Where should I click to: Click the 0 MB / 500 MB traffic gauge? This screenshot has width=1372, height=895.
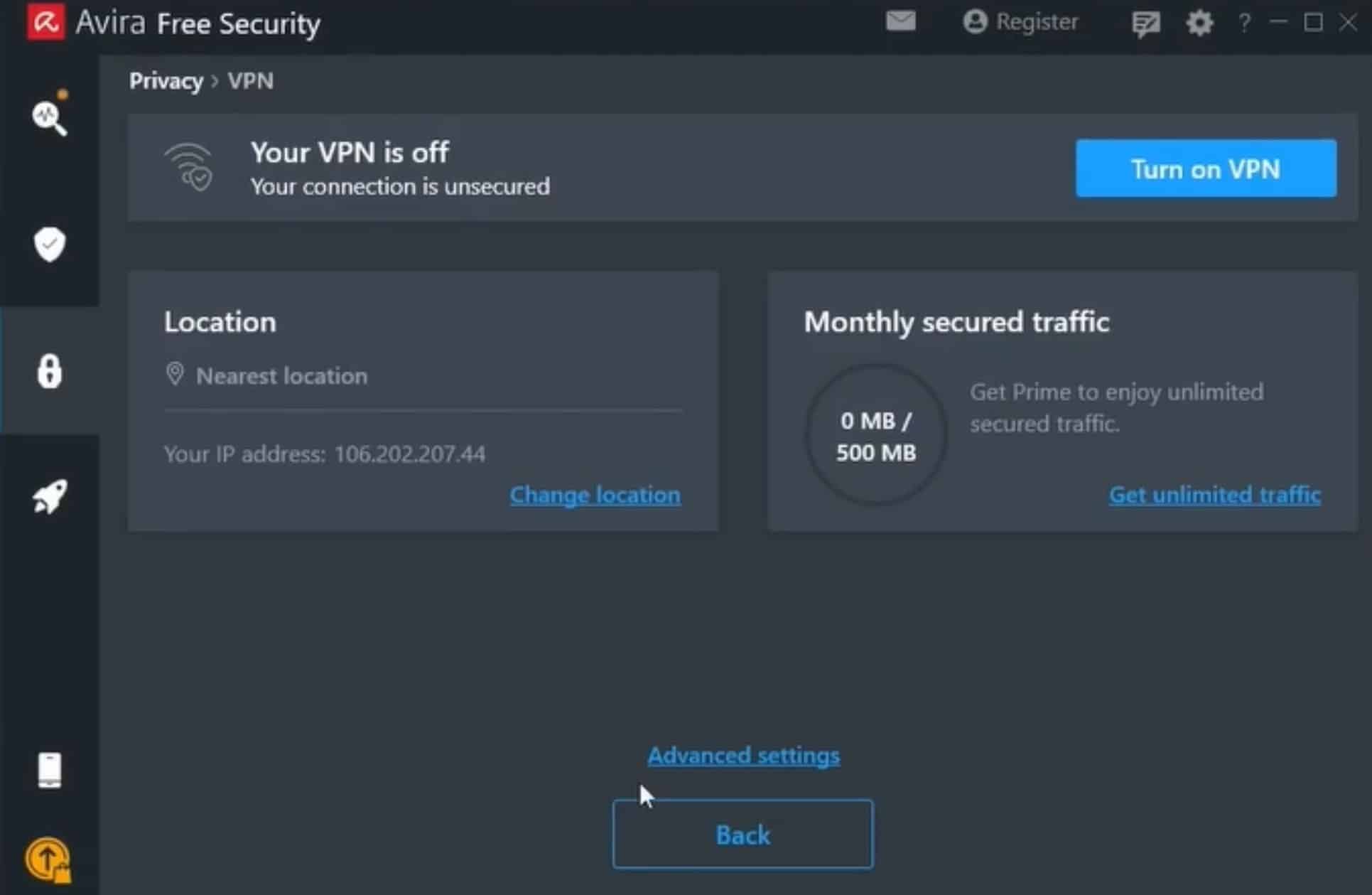point(875,436)
